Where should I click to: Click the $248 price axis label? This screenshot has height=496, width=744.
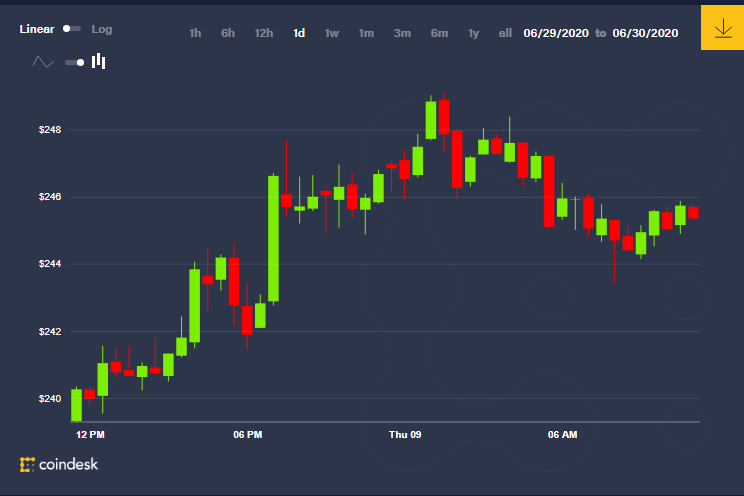click(x=50, y=130)
